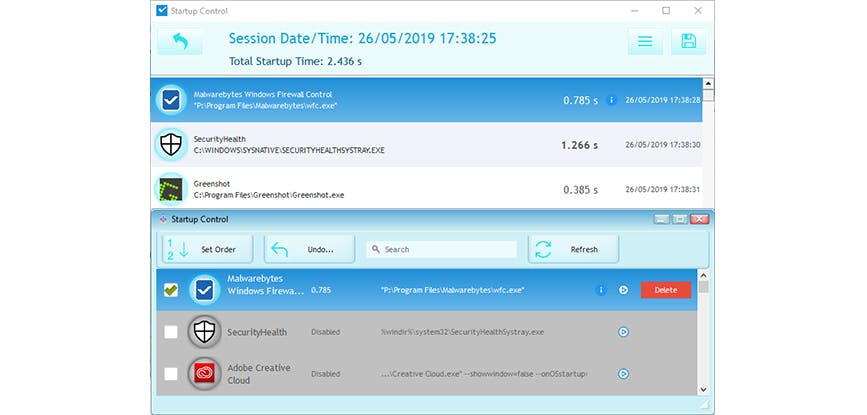
Task: Enable the SecurityHealth startup checkbox
Action: pos(171,332)
